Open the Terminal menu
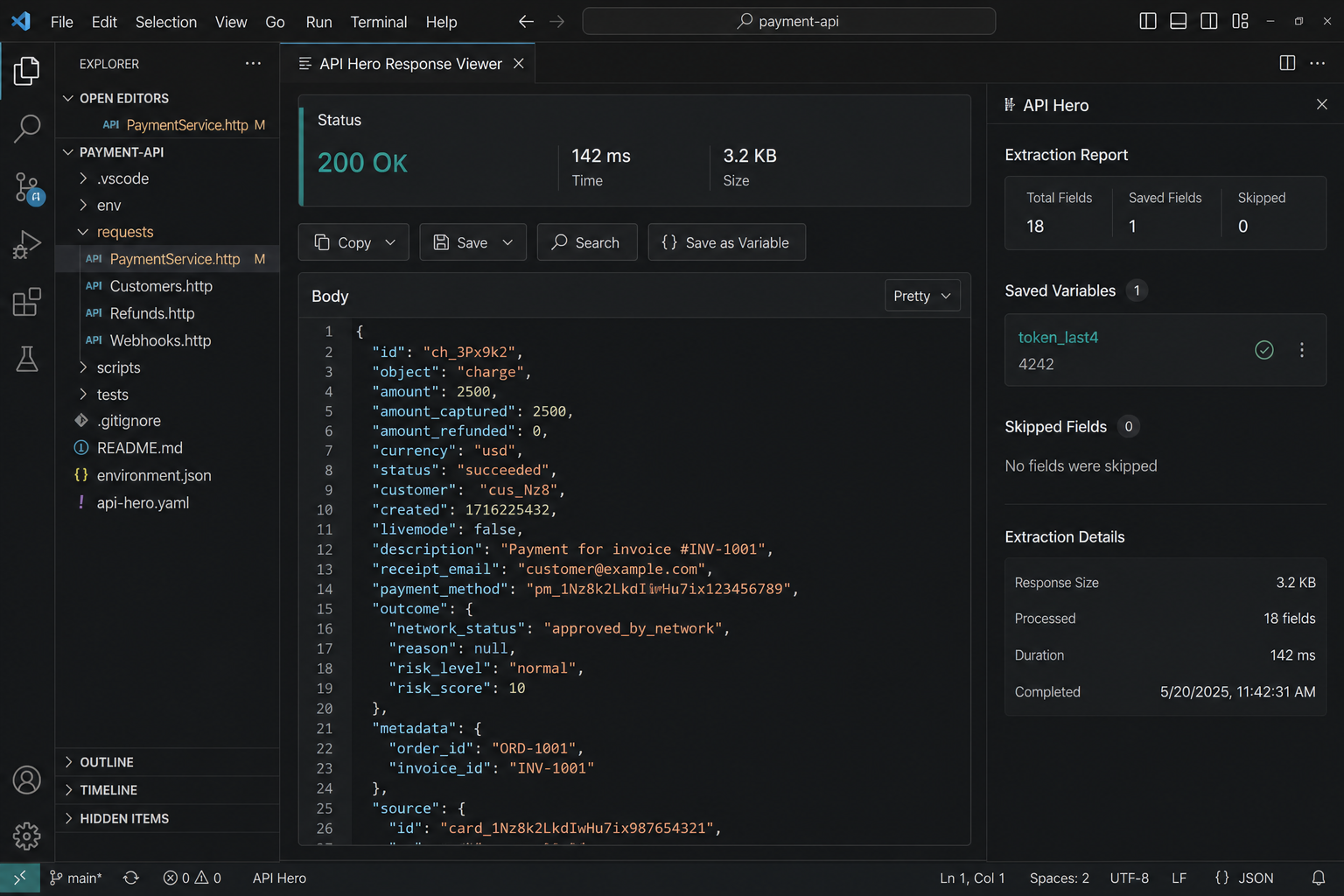The width and height of the screenshot is (1344, 896). click(x=379, y=22)
